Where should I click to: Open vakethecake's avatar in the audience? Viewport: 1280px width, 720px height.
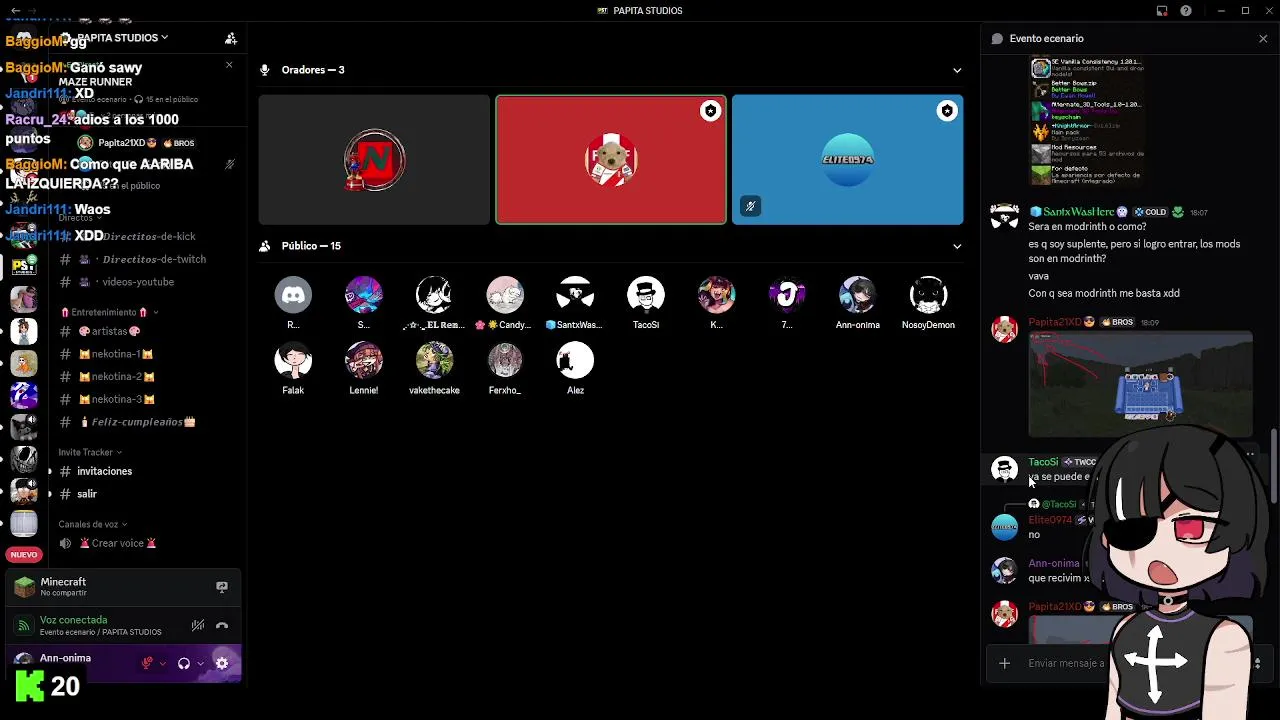(x=434, y=361)
